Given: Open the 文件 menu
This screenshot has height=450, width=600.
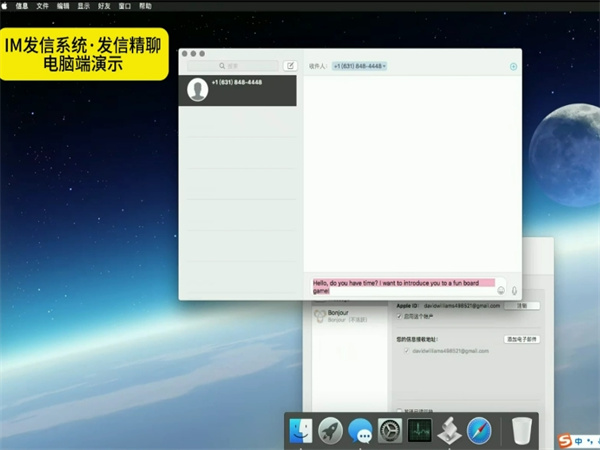Looking at the screenshot, I should point(42,5).
